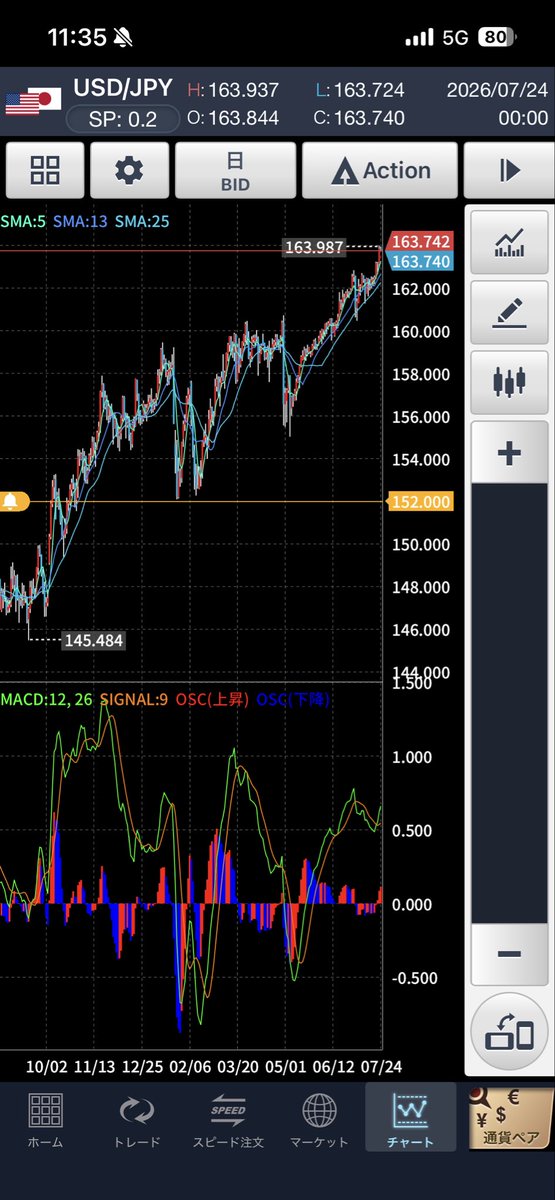Tap the close price C:163.740
Screen dimensions: 555x1200
pos(360,118)
